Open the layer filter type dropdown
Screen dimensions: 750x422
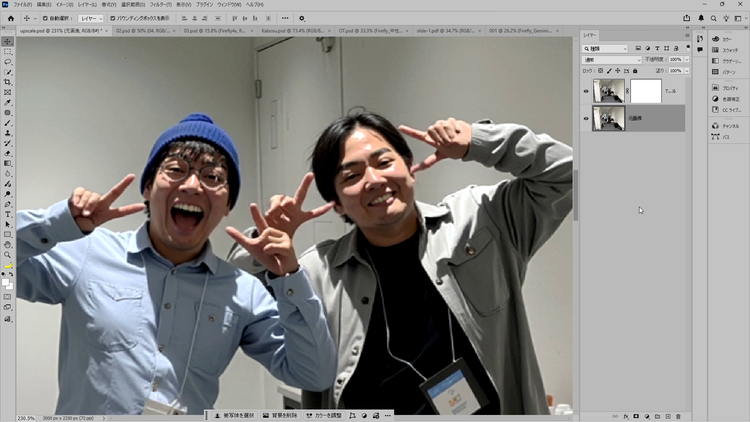606,48
